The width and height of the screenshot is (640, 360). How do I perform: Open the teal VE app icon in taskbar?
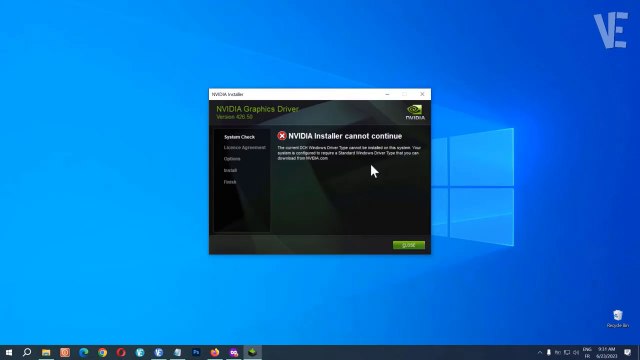click(x=140, y=352)
